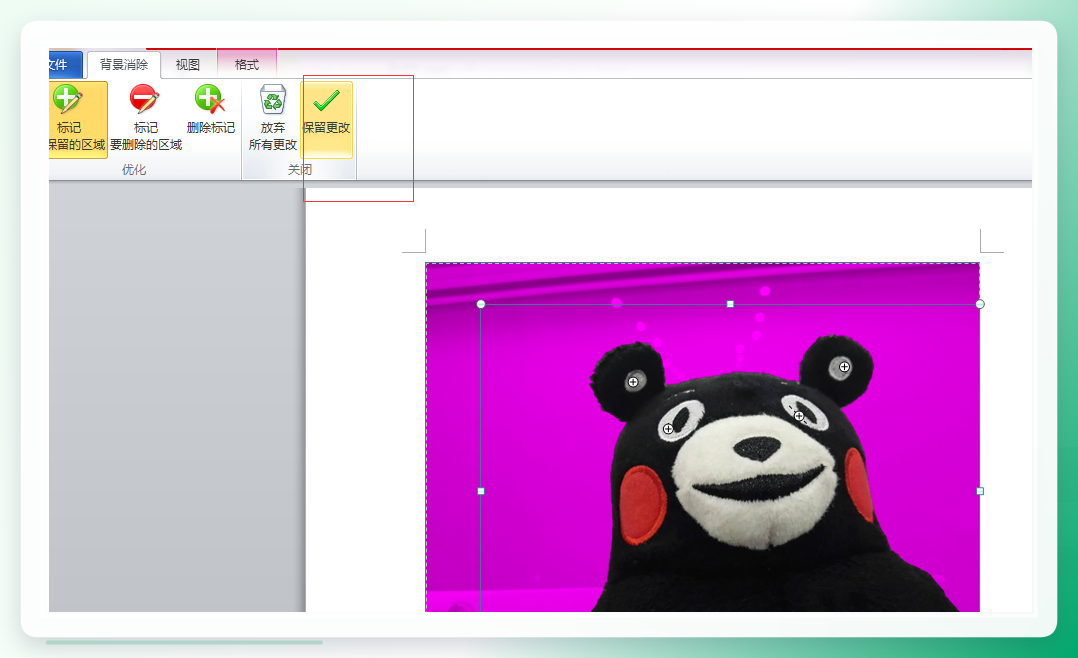Click the Close (关闭) group label
Image resolution: width=1078 pixels, height=658 pixels.
pyautogui.click(x=300, y=170)
